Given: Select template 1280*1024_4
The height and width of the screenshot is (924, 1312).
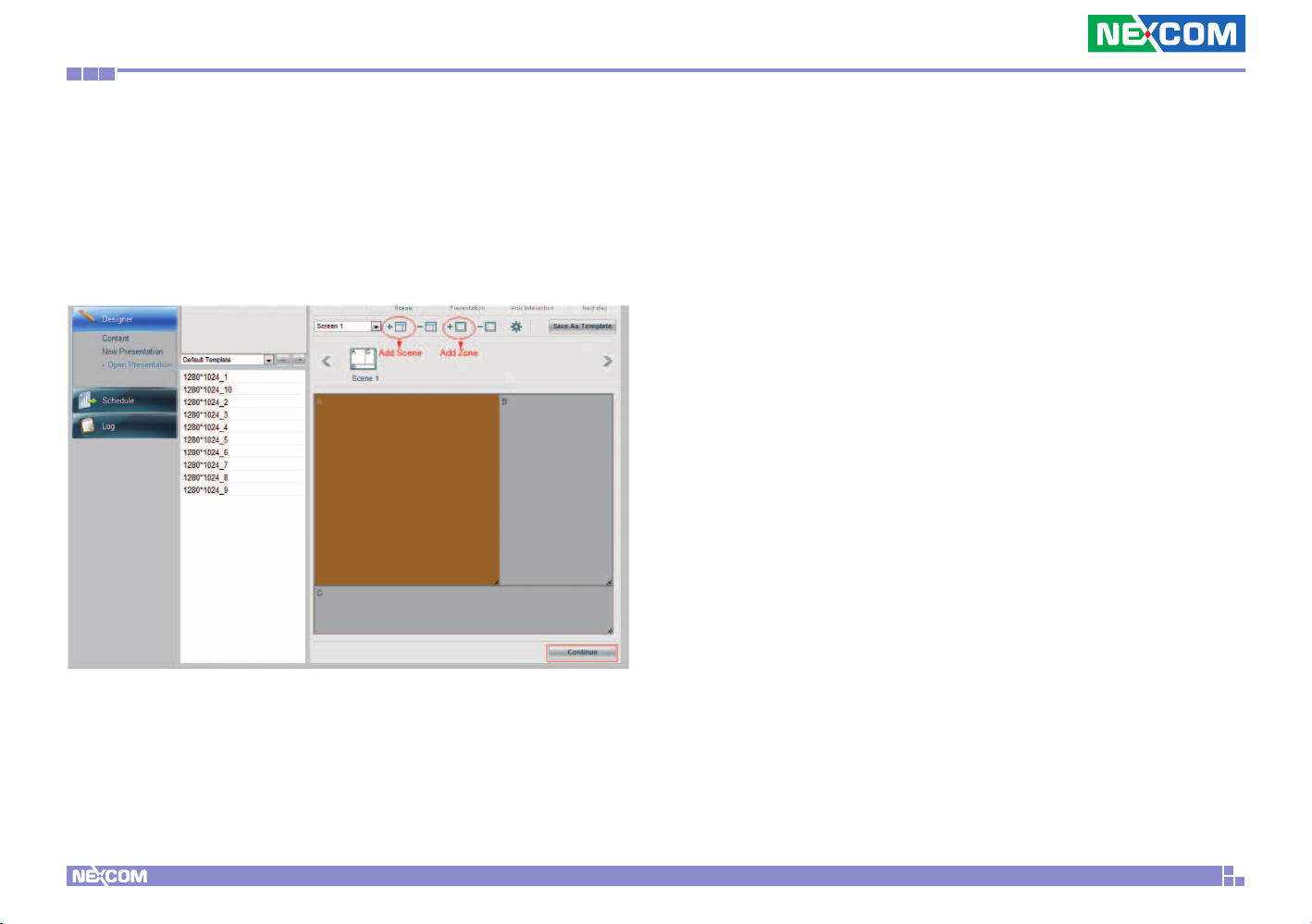Looking at the screenshot, I should point(242,427).
